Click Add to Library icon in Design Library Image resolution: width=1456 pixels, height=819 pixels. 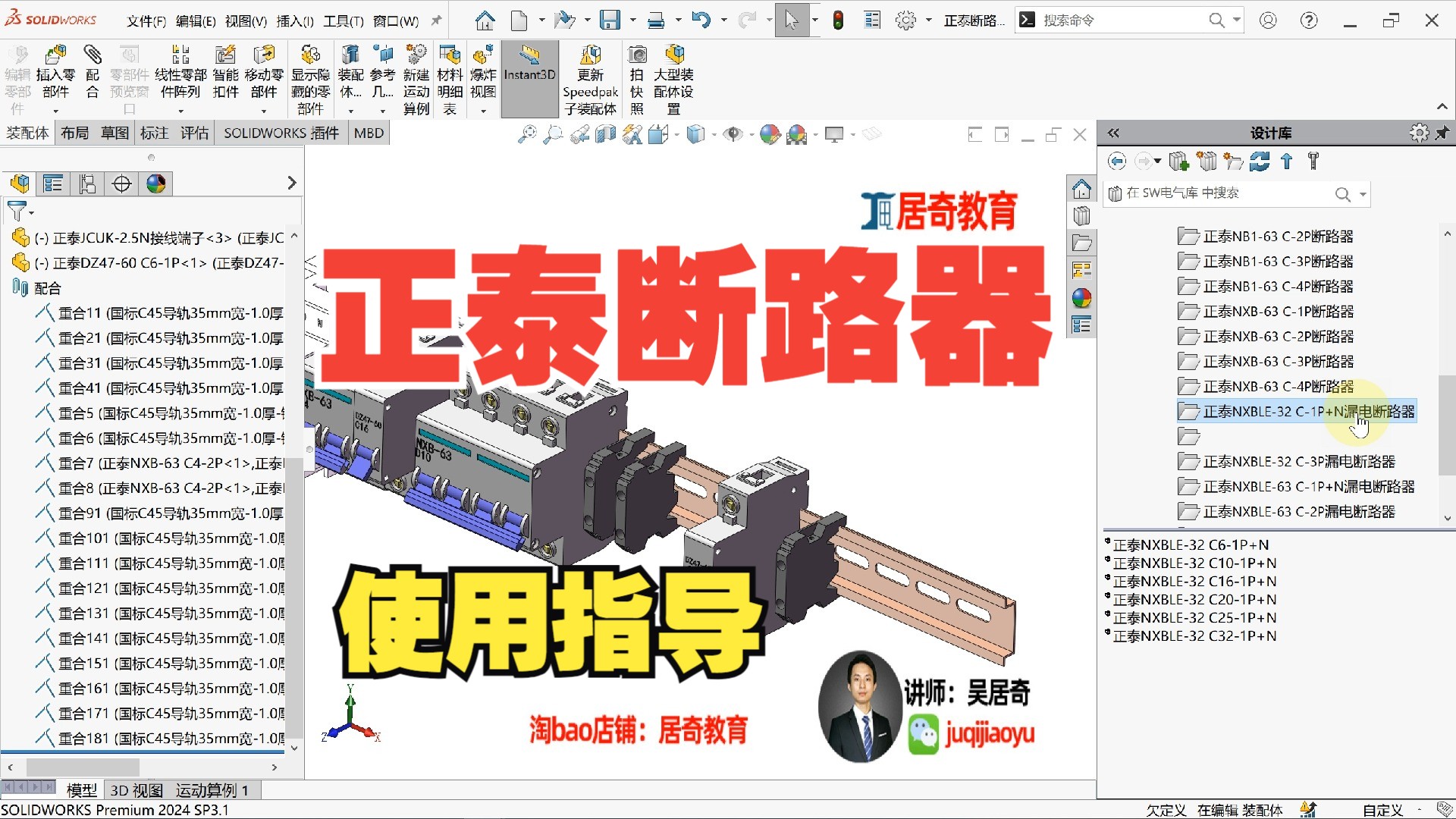coord(1178,161)
